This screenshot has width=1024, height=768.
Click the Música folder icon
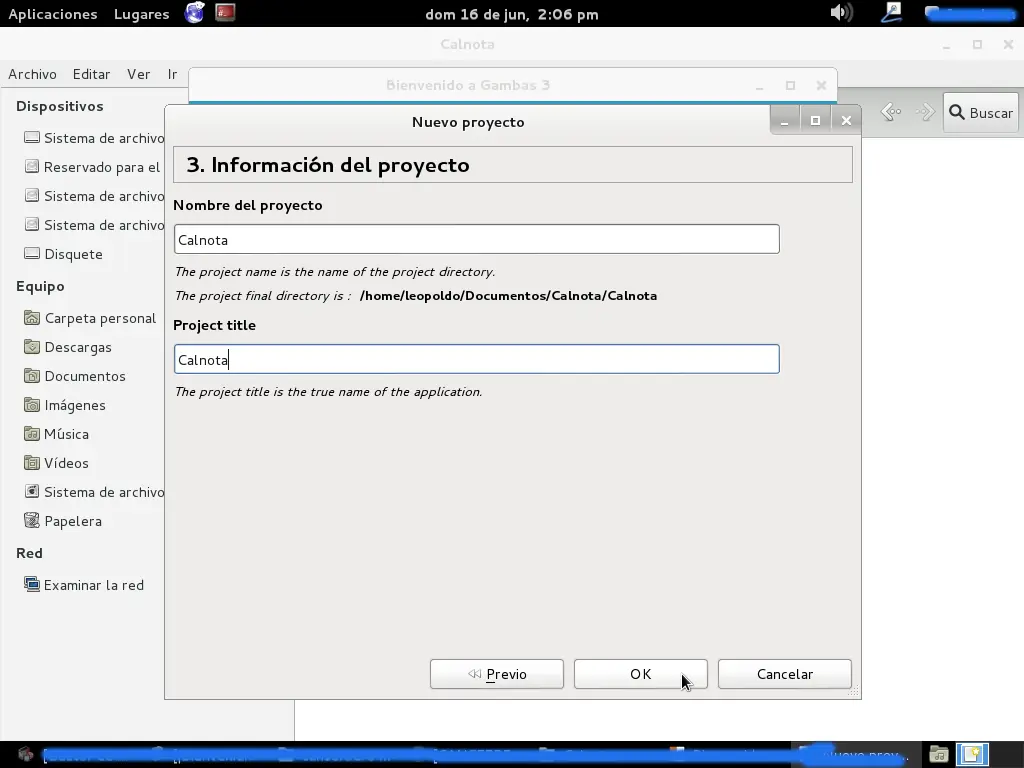click(31, 434)
